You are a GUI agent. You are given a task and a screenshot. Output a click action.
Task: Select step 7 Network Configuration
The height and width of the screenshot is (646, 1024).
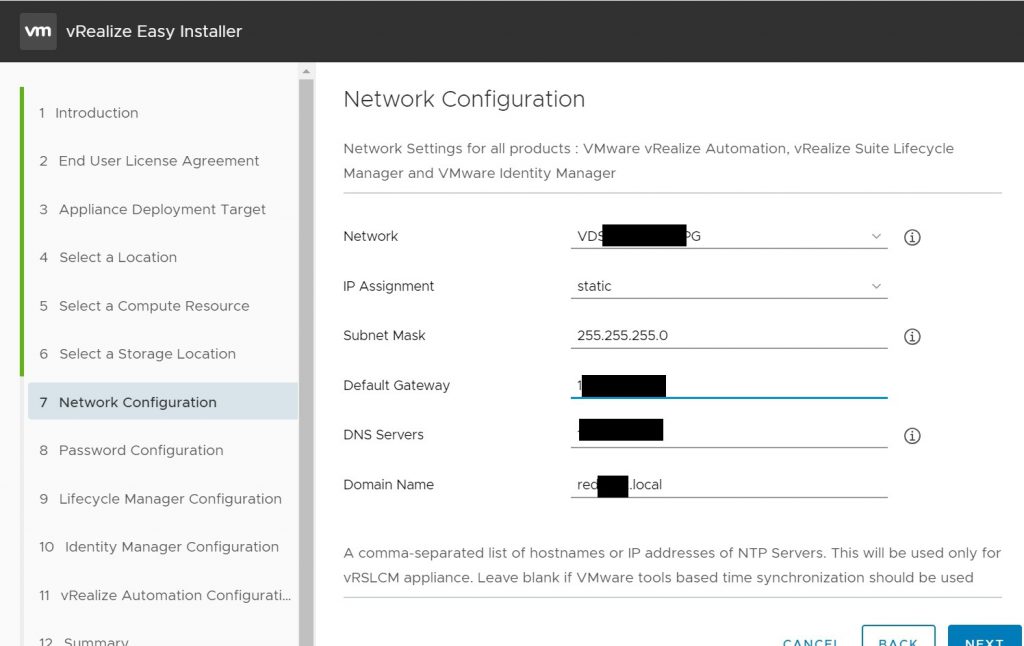click(x=163, y=402)
